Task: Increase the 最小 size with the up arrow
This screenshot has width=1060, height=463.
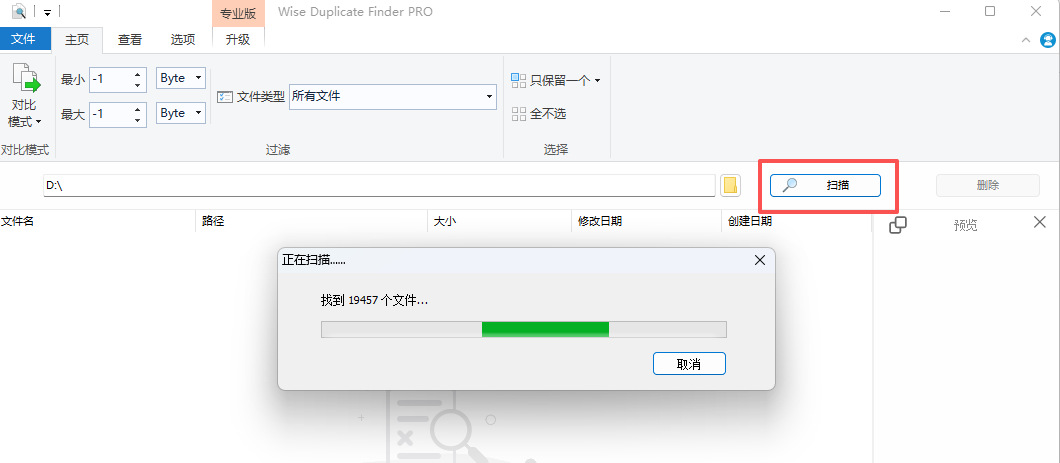Action: [138, 74]
